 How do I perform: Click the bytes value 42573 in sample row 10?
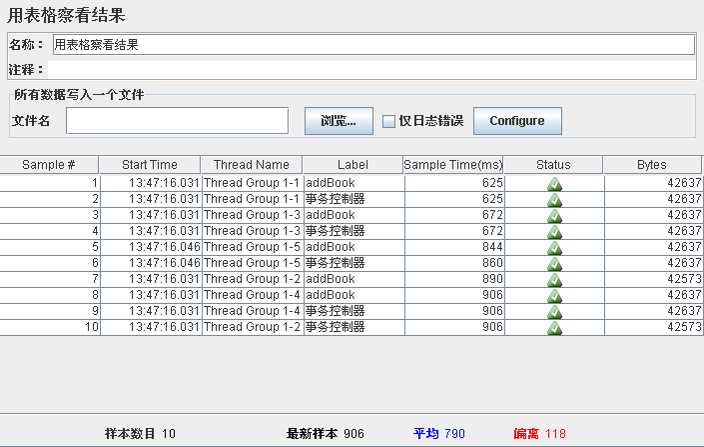click(684, 327)
